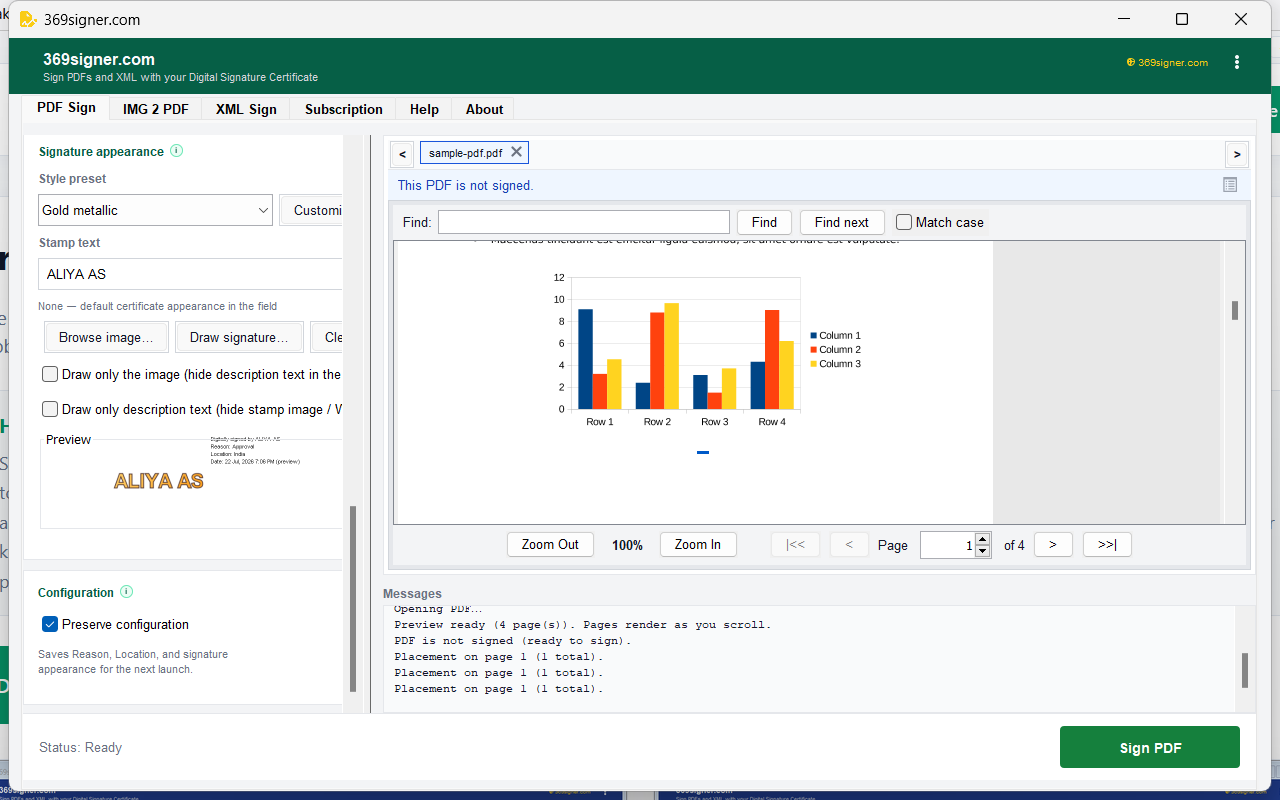This screenshot has height=800, width=1280.
Task: Toggle the Match case checkbox
Action: click(904, 222)
